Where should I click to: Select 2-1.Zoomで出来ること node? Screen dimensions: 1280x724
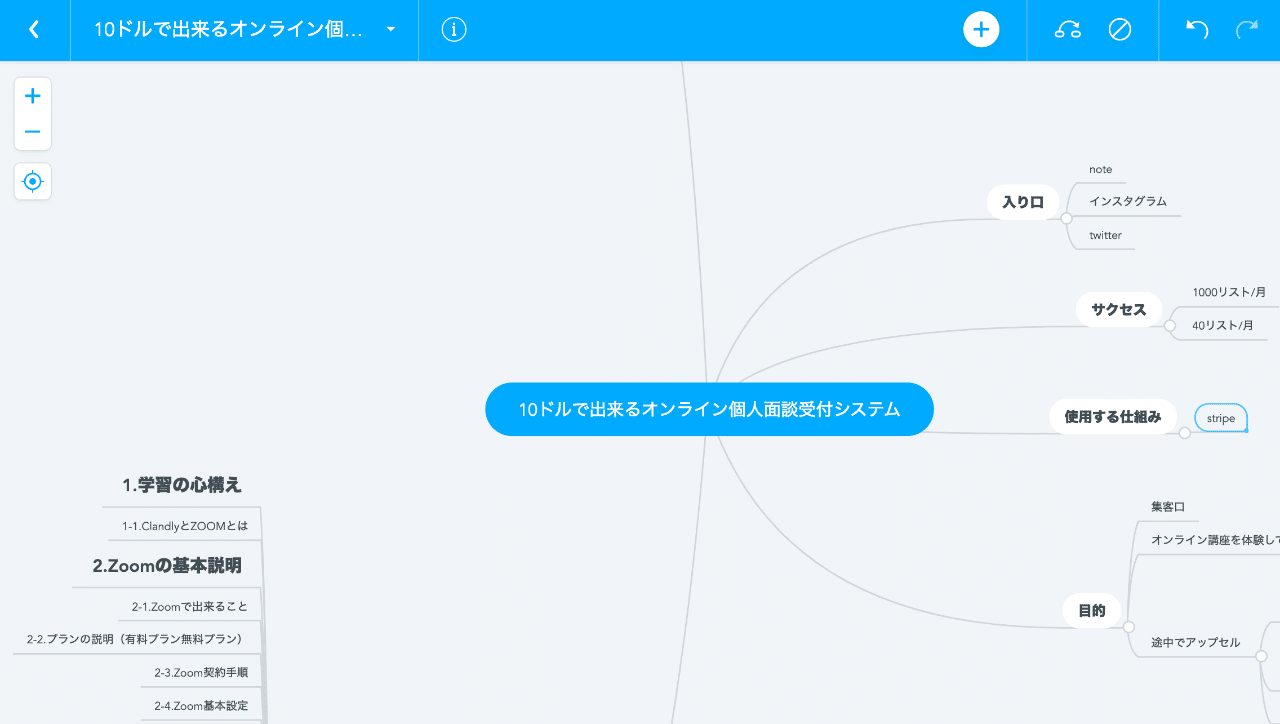(x=189, y=606)
